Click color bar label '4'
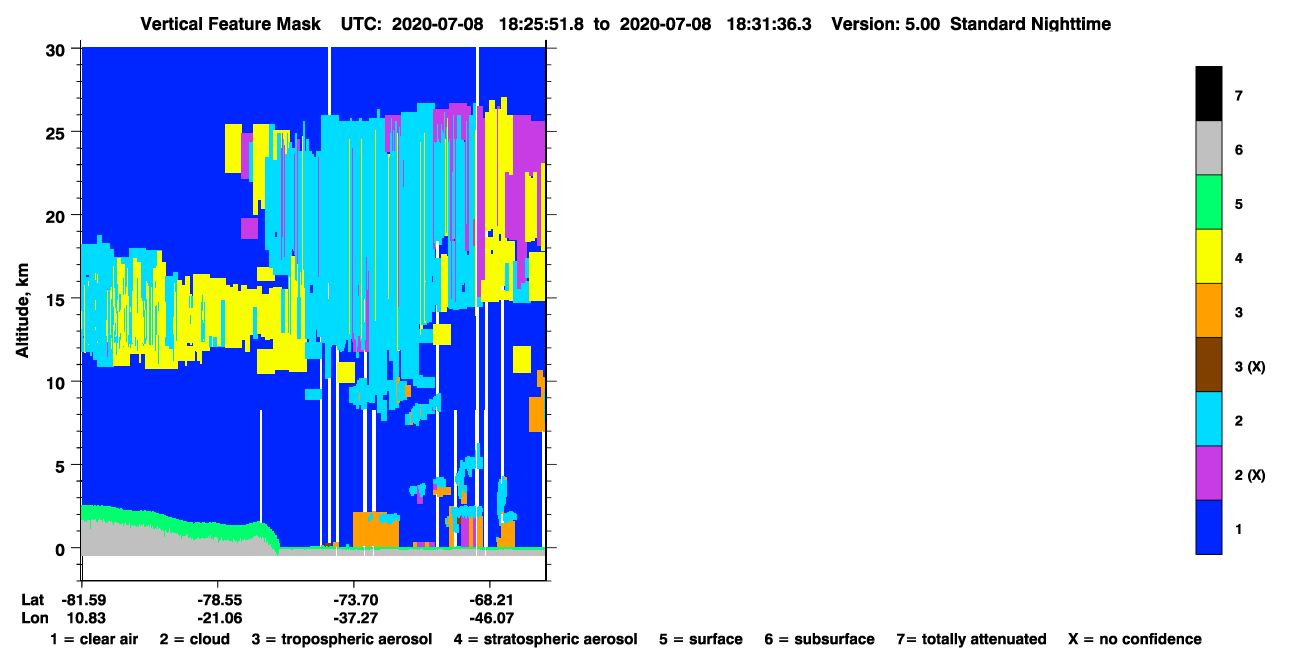The height and width of the screenshot is (667, 1300). (x=1238, y=258)
